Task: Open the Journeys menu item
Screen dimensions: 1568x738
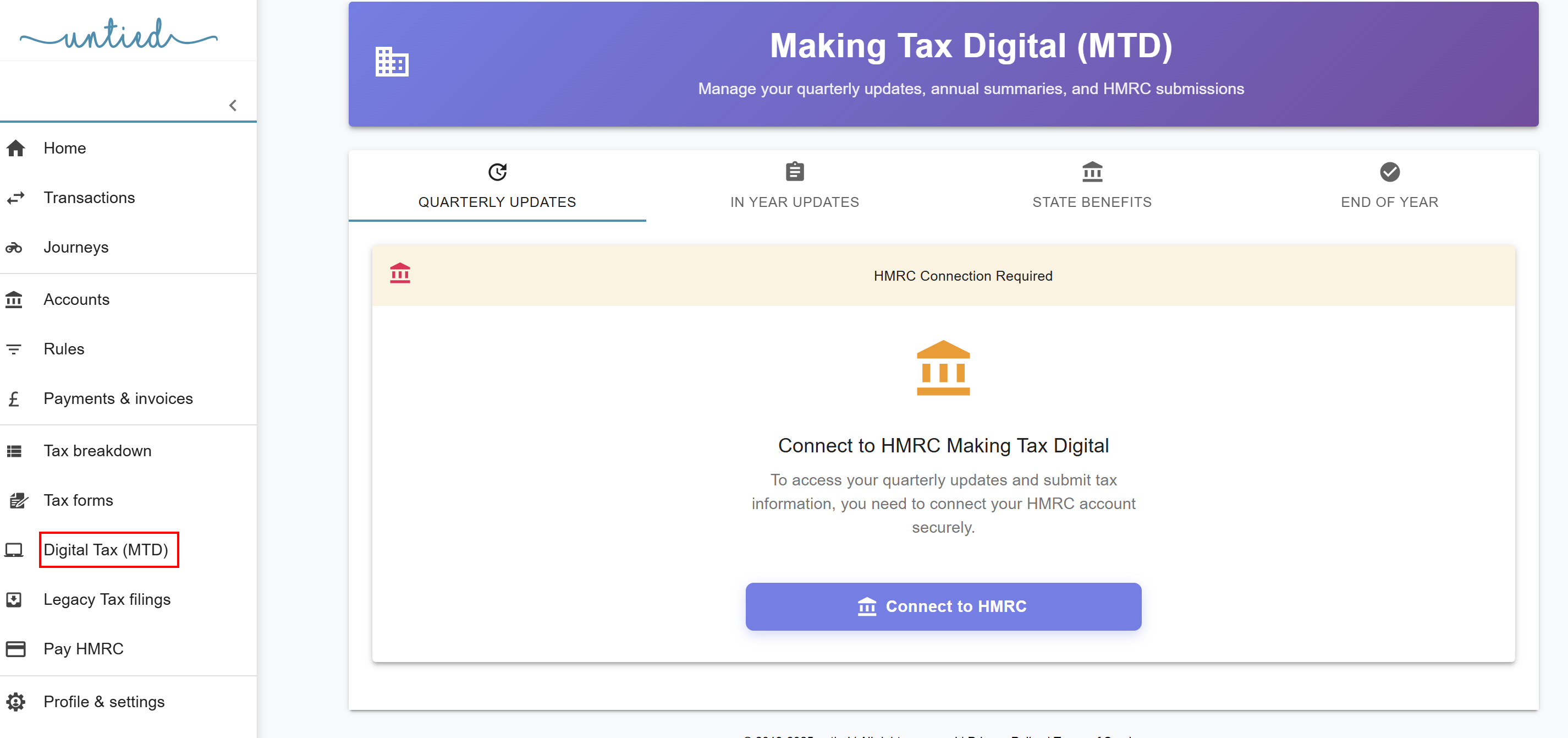Action: 129,248
